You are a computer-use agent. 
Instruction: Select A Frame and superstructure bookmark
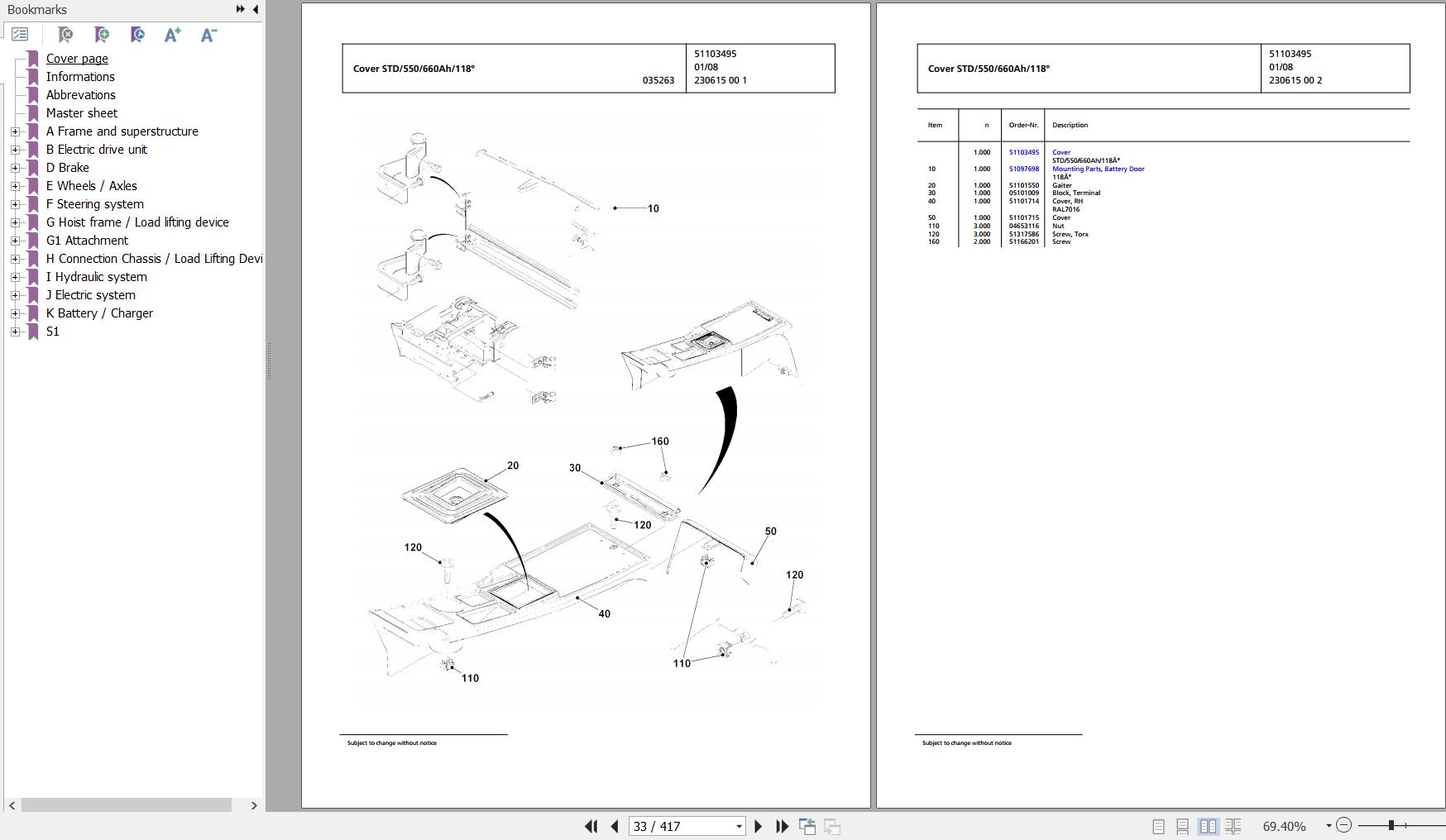(x=122, y=131)
